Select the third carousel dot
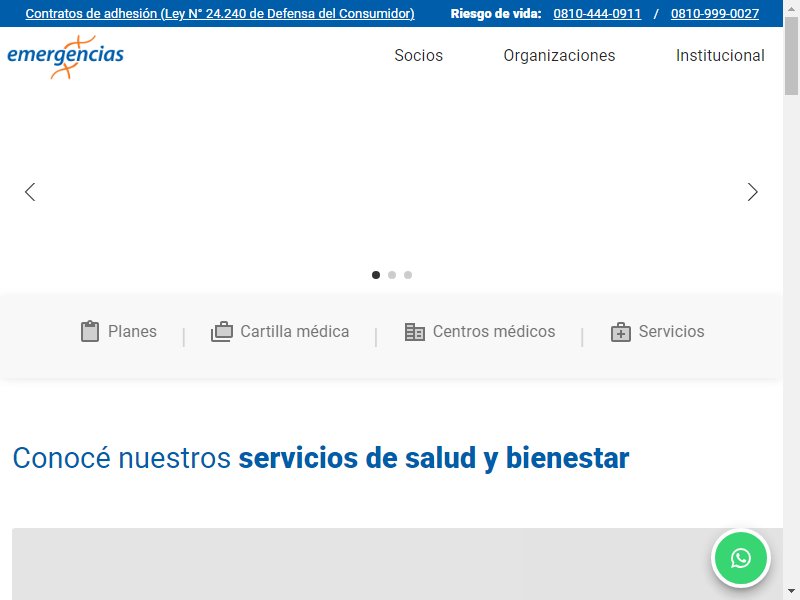The image size is (800, 600). (x=408, y=275)
